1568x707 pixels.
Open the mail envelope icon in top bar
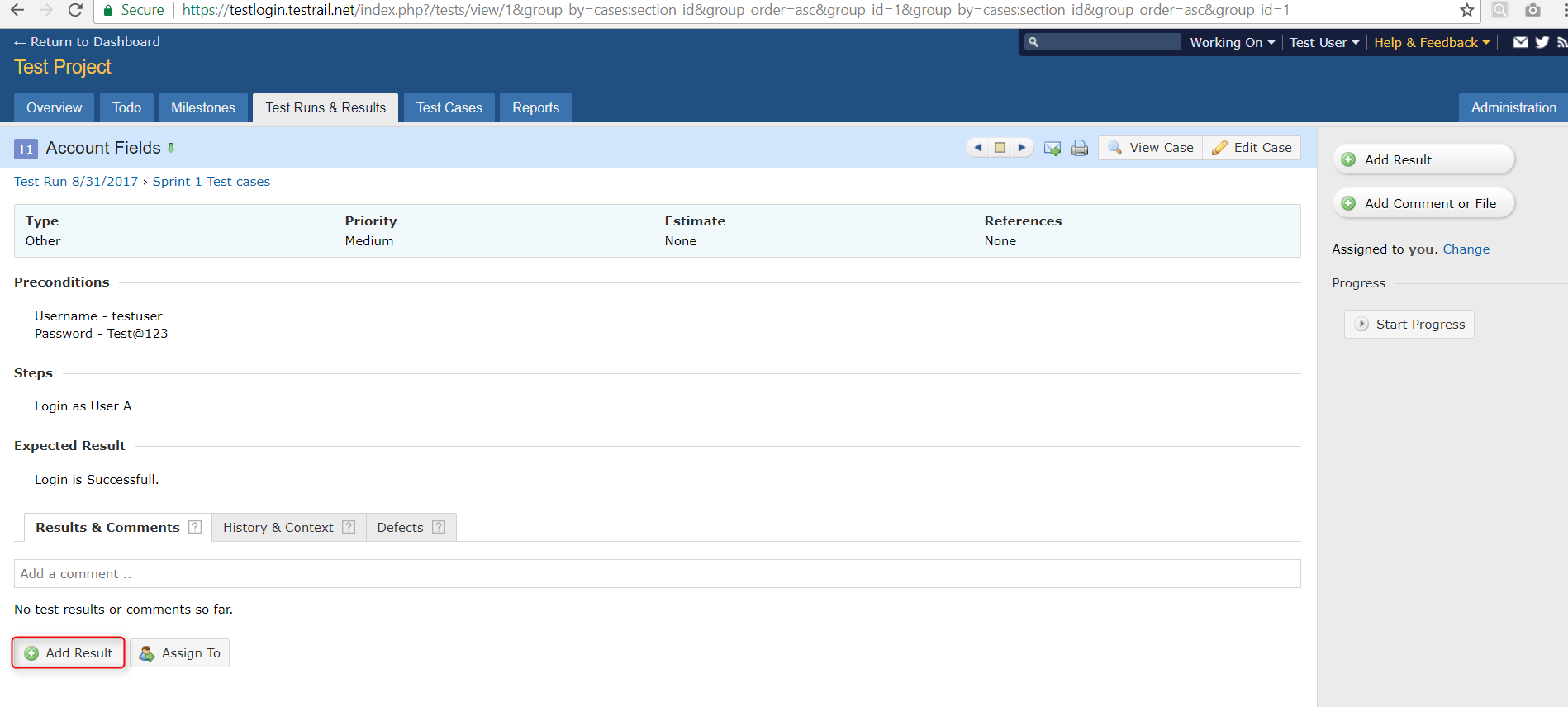[1520, 42]
